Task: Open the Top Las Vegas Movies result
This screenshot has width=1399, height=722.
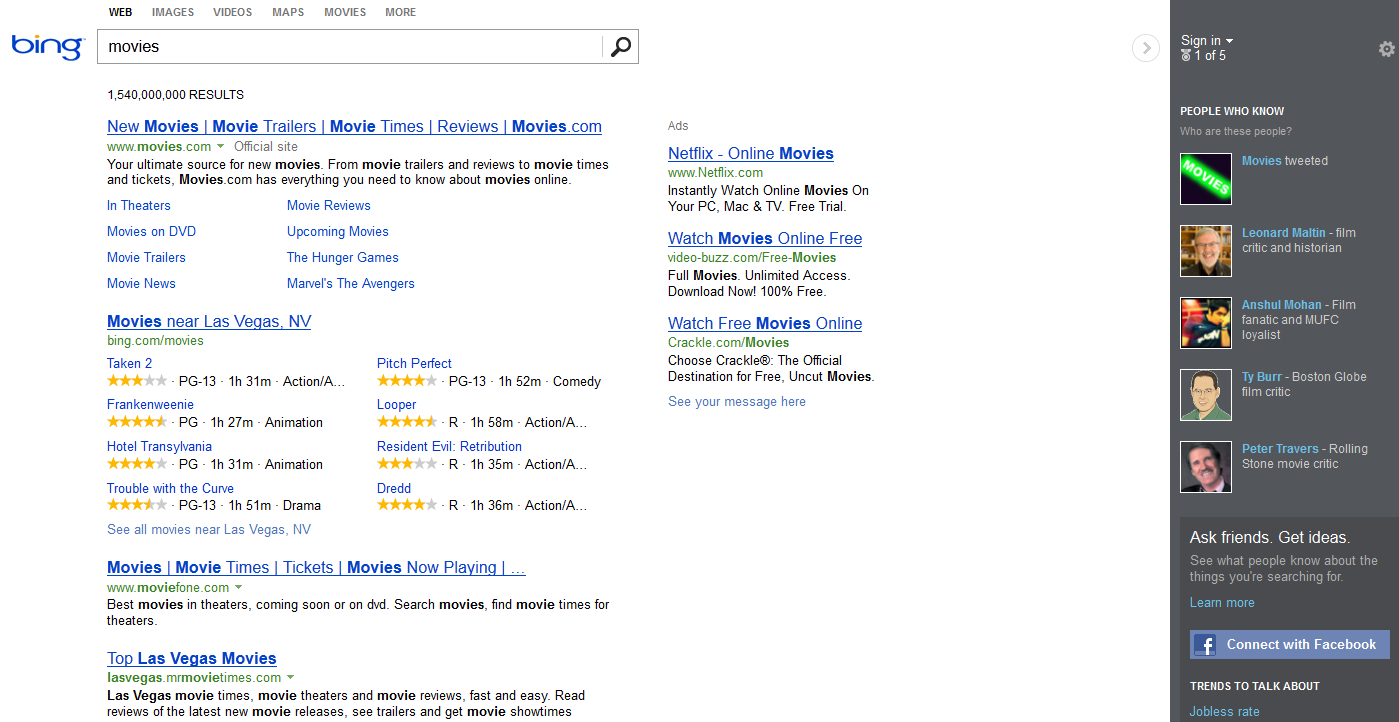Action: 192,659
